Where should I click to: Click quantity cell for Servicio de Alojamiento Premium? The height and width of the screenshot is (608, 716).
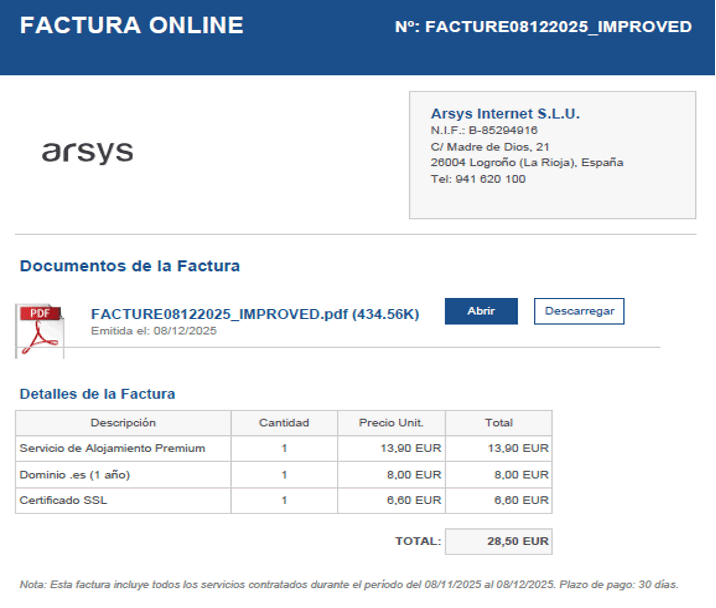tap(284, 449)
